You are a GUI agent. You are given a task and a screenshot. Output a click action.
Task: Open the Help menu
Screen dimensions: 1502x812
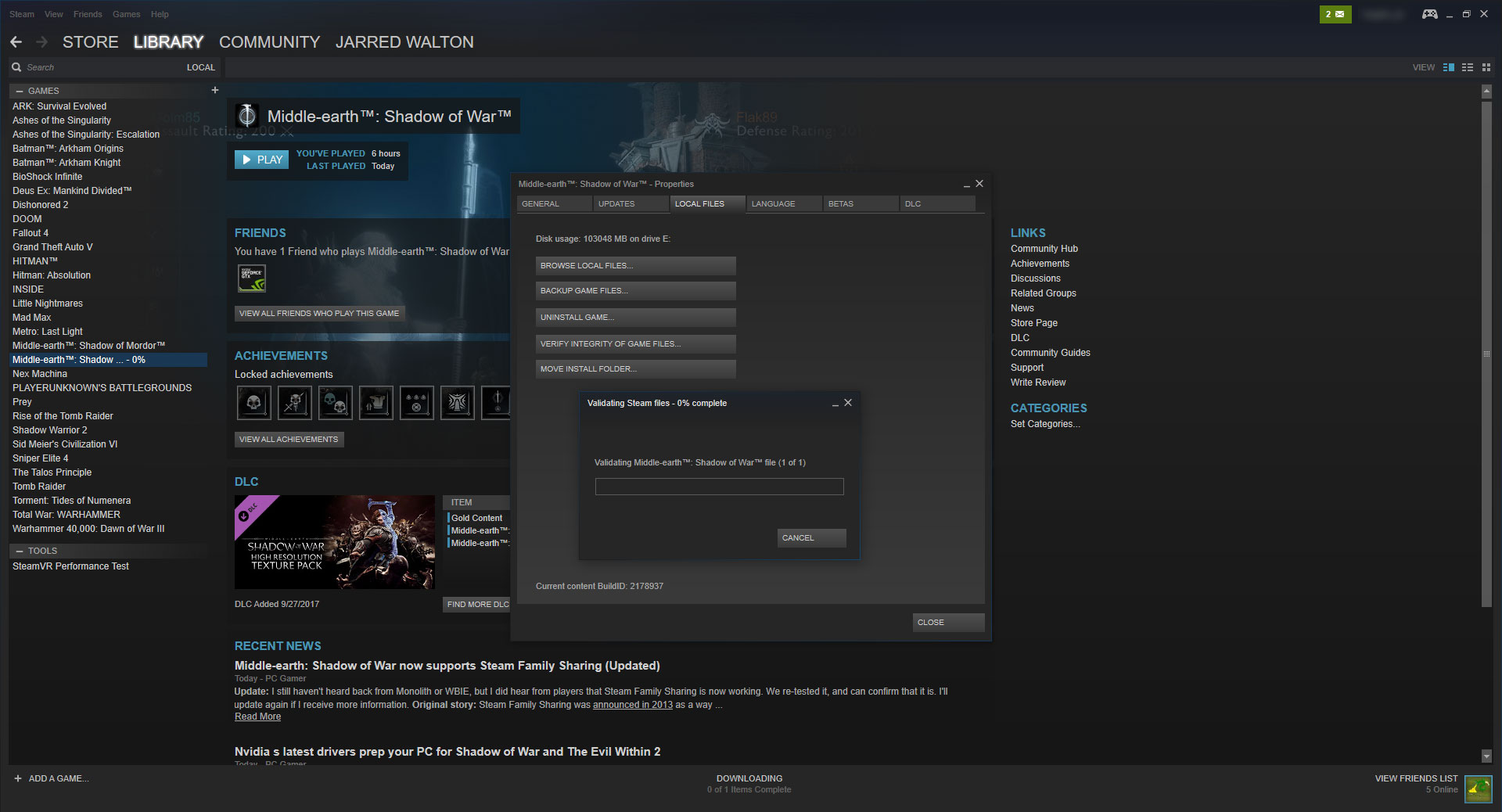[x=160, y=14]
